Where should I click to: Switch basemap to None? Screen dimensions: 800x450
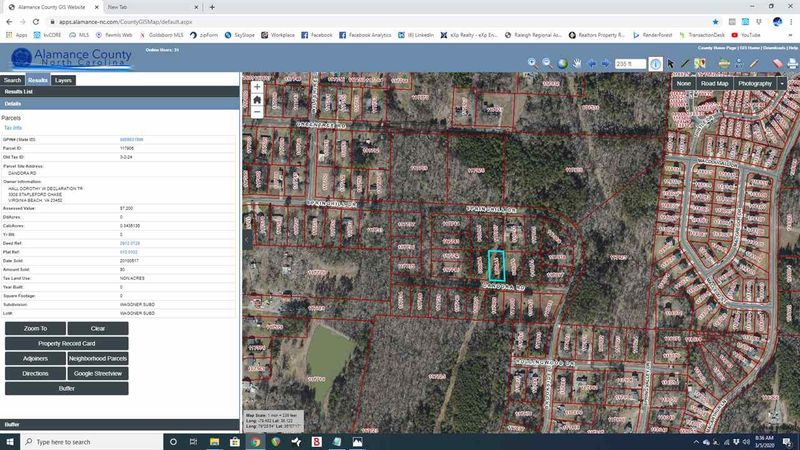[x=684, y=84]
